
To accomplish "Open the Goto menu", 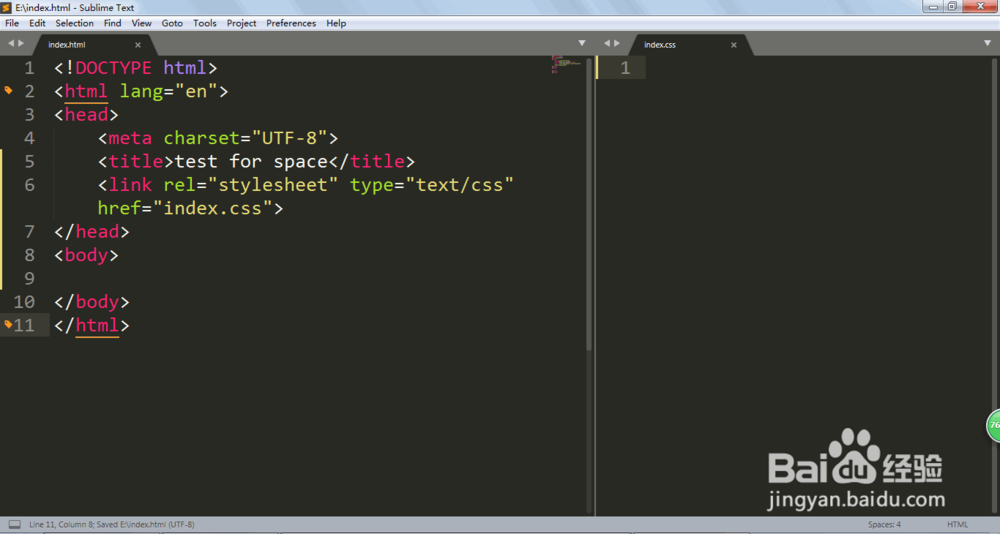I will coord(172,23).
